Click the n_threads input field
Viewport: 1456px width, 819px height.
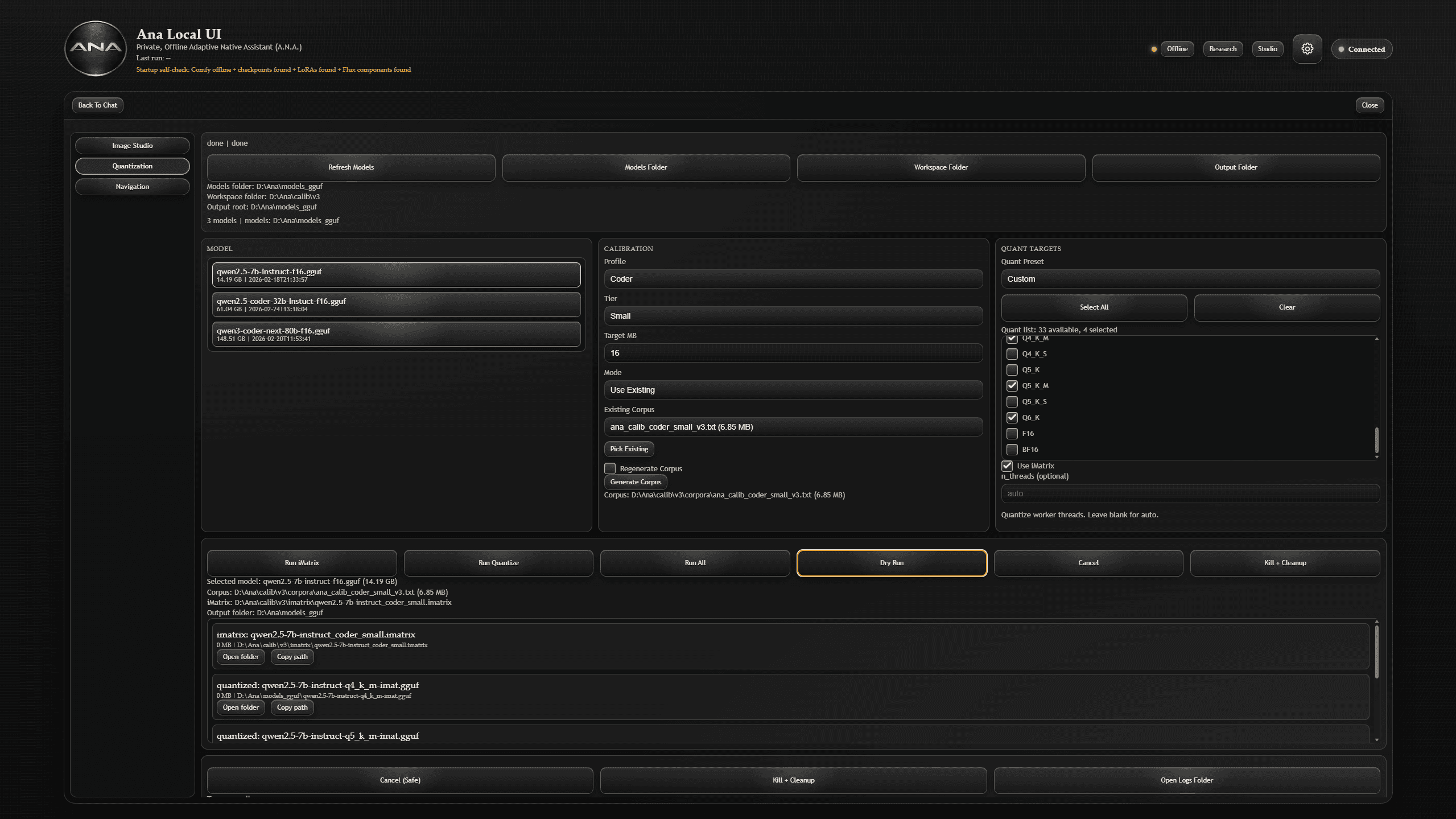(x=1190, y=493)
